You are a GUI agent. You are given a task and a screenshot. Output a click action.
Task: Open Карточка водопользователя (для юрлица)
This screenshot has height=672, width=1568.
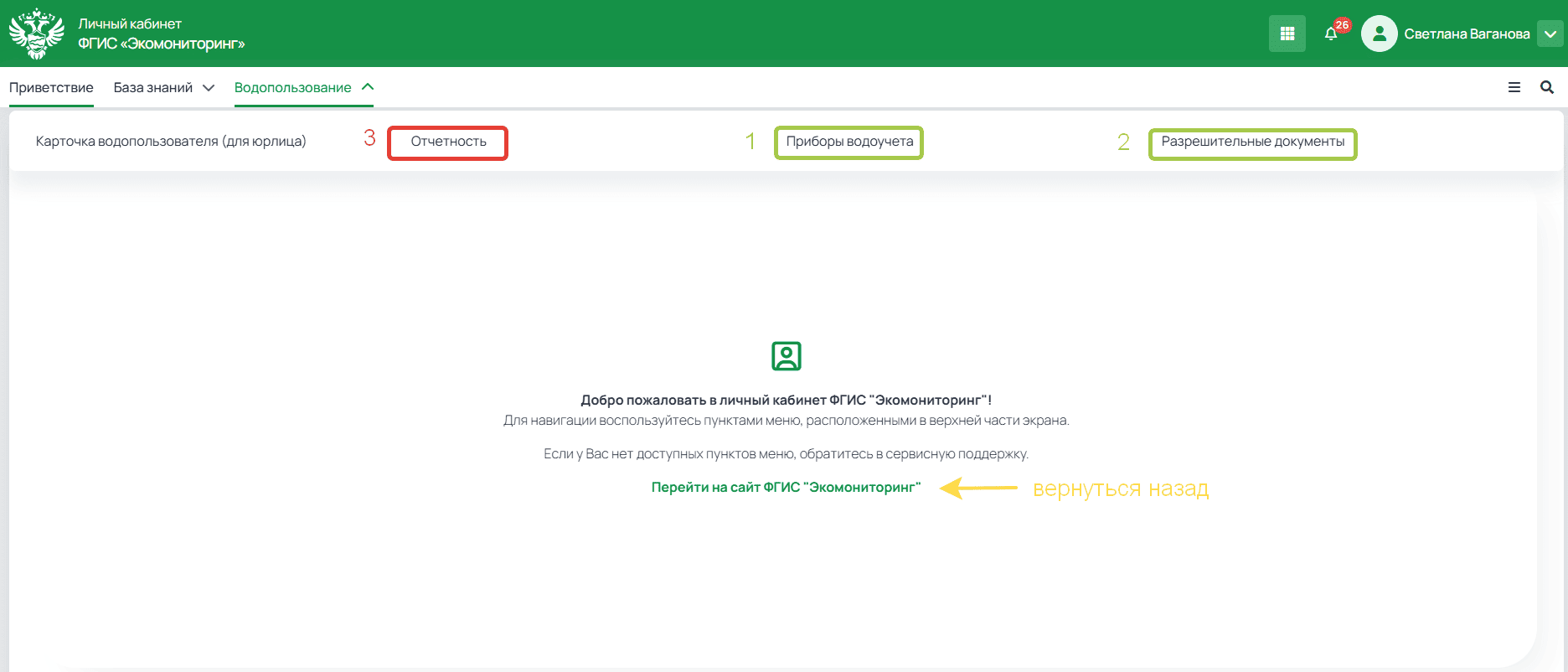(171, 142)
